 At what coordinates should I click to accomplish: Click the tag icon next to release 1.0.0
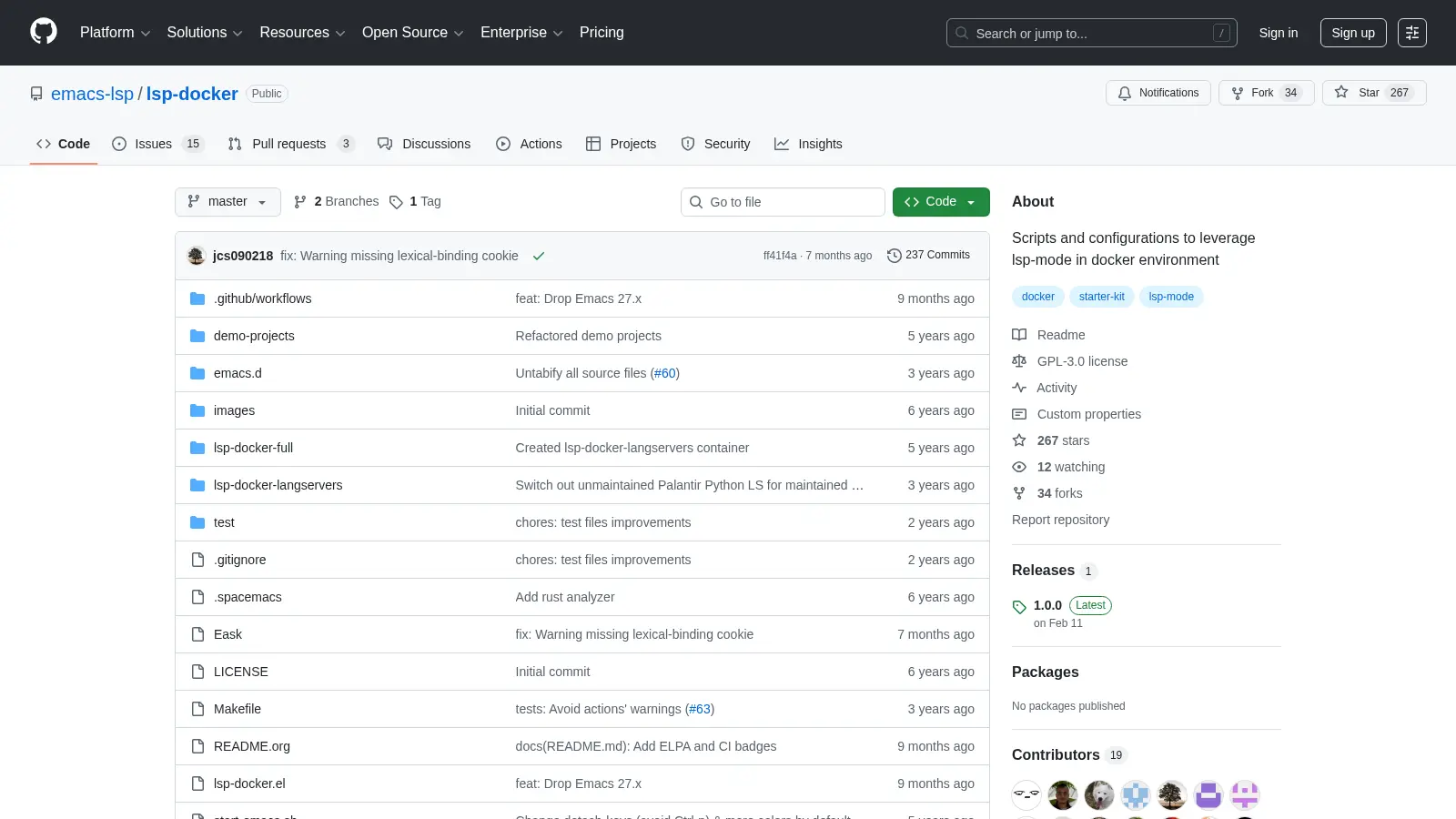pyautogui.click(x=1019, y=607)
